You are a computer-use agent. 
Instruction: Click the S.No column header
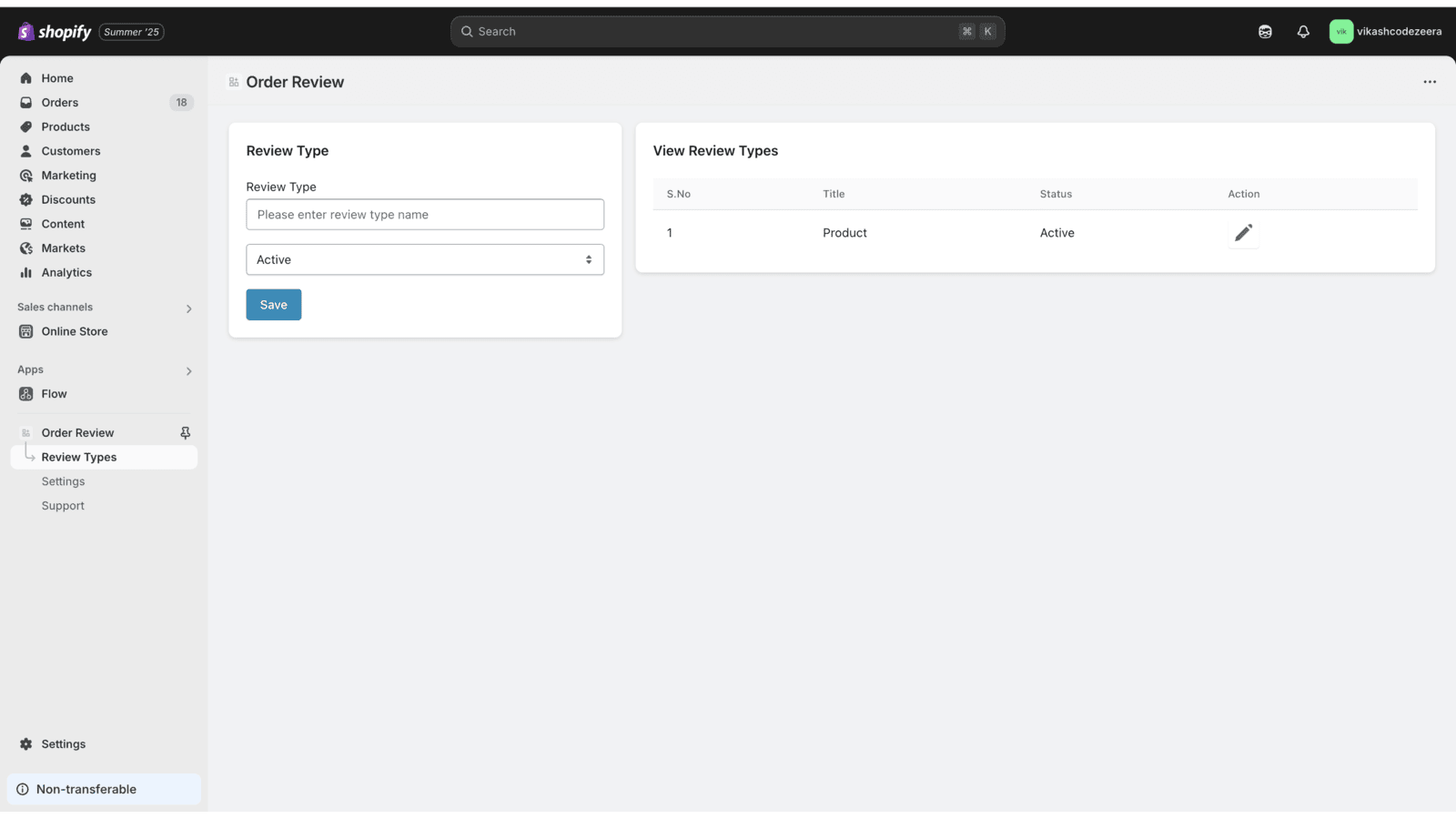[x=679, y=194]
